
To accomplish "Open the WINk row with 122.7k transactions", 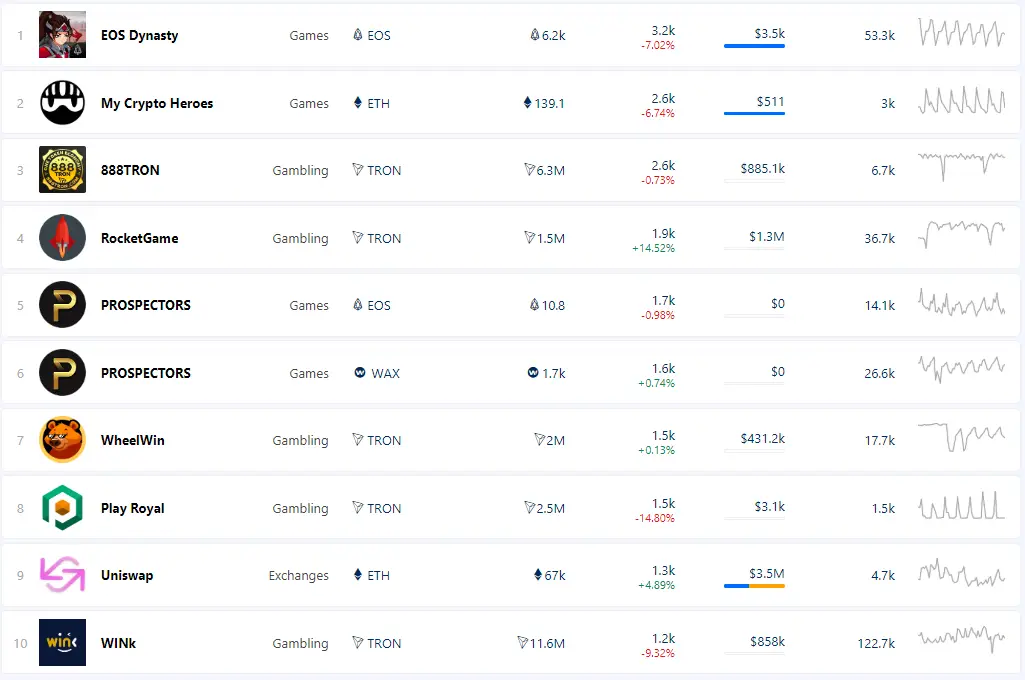I will [511, 643].
